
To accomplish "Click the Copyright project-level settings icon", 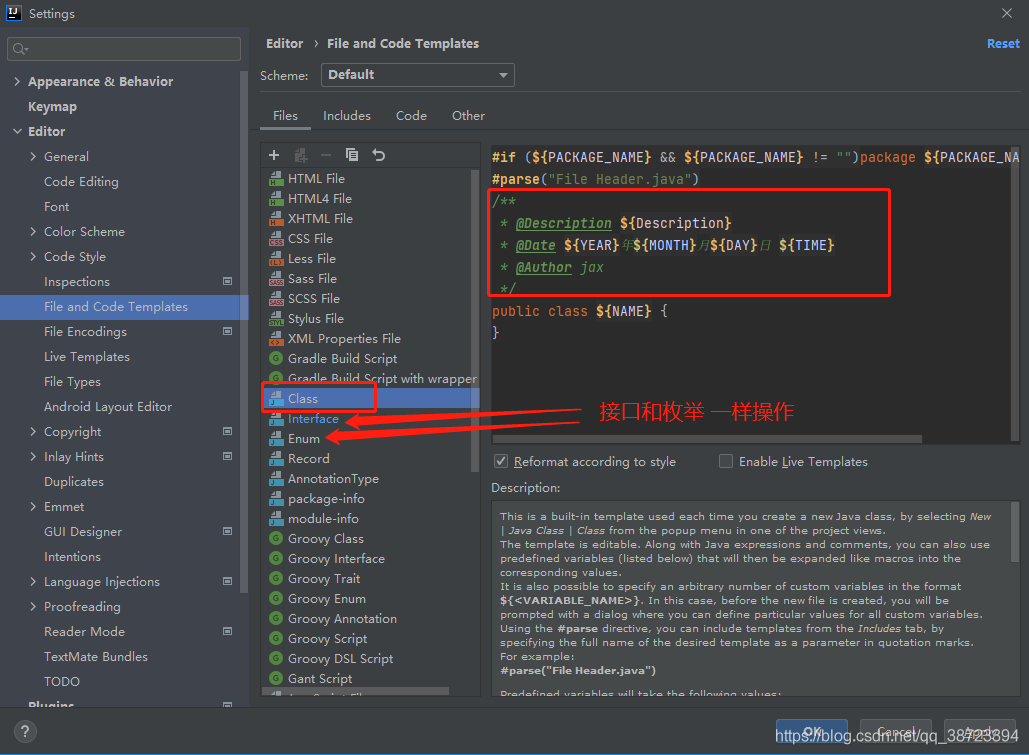I will click(228, 431).
